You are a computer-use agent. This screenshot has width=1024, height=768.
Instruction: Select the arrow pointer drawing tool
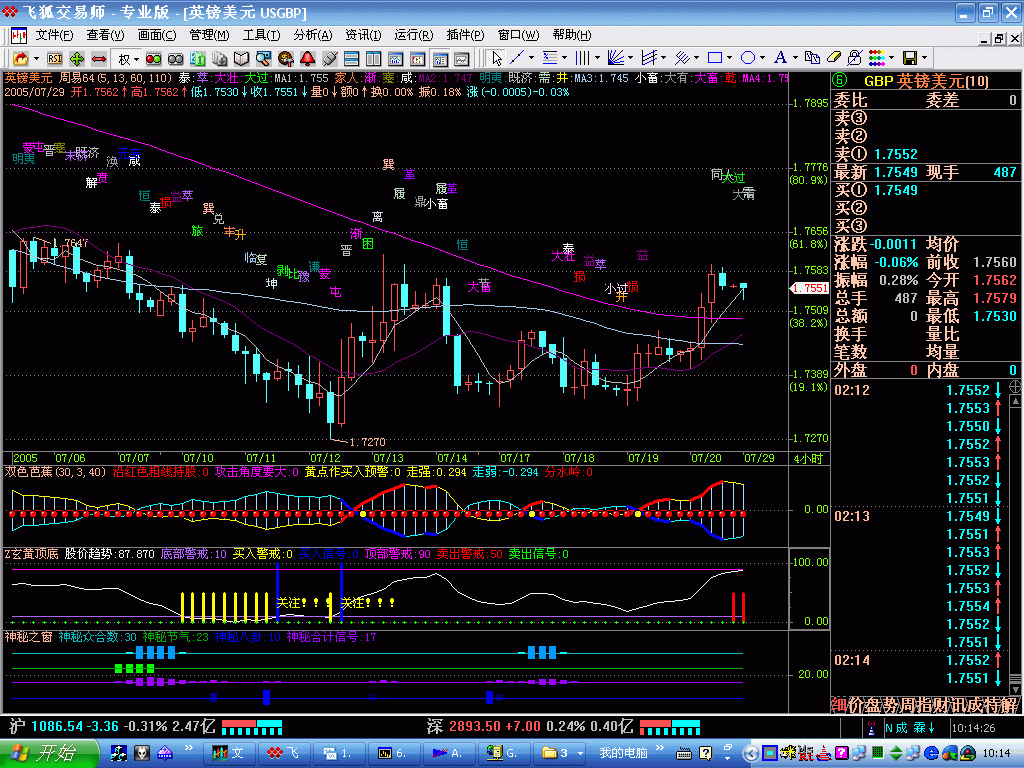tap(497, 58)
